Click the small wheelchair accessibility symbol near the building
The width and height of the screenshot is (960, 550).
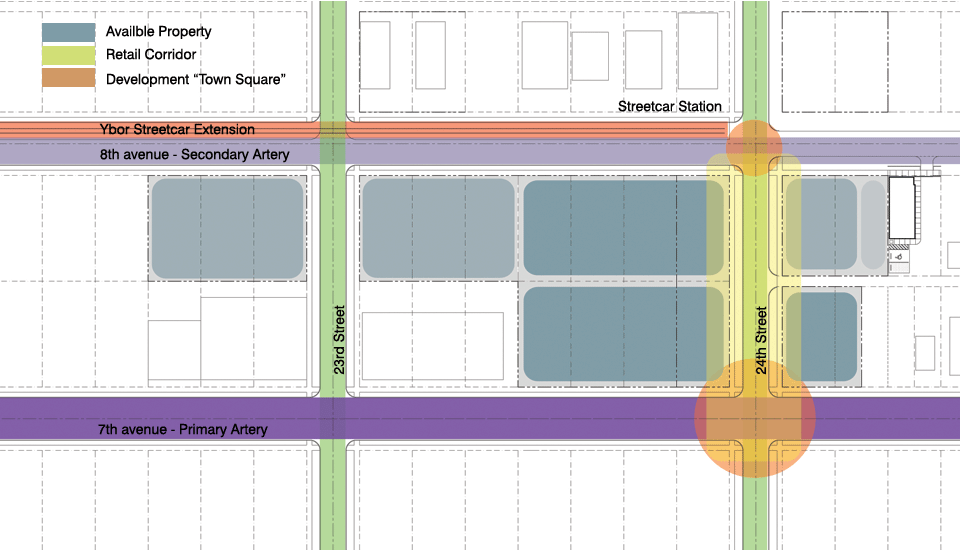click(899, 257)
